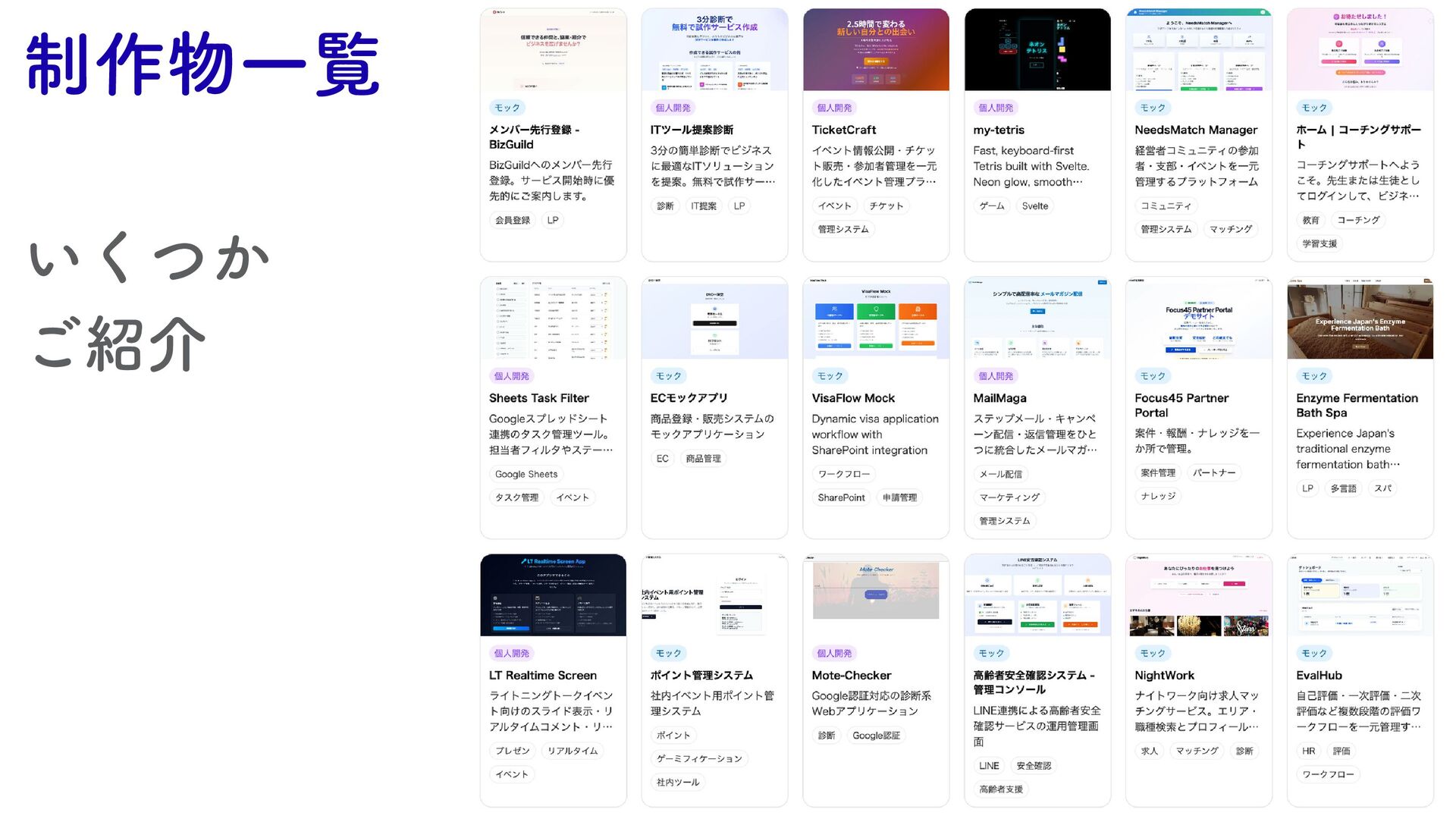The width and height of the screenshot is (1456, 819).
Task: Click the 個人開発 badge on TicketCraft
Action: [834, 108]
